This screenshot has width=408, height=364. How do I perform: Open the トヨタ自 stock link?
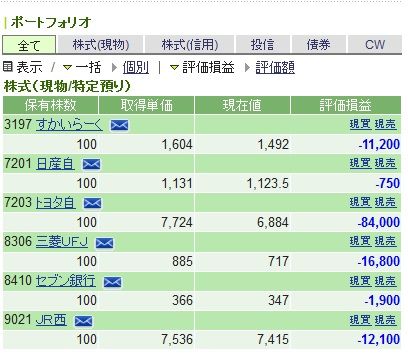(x=55, y=202)
